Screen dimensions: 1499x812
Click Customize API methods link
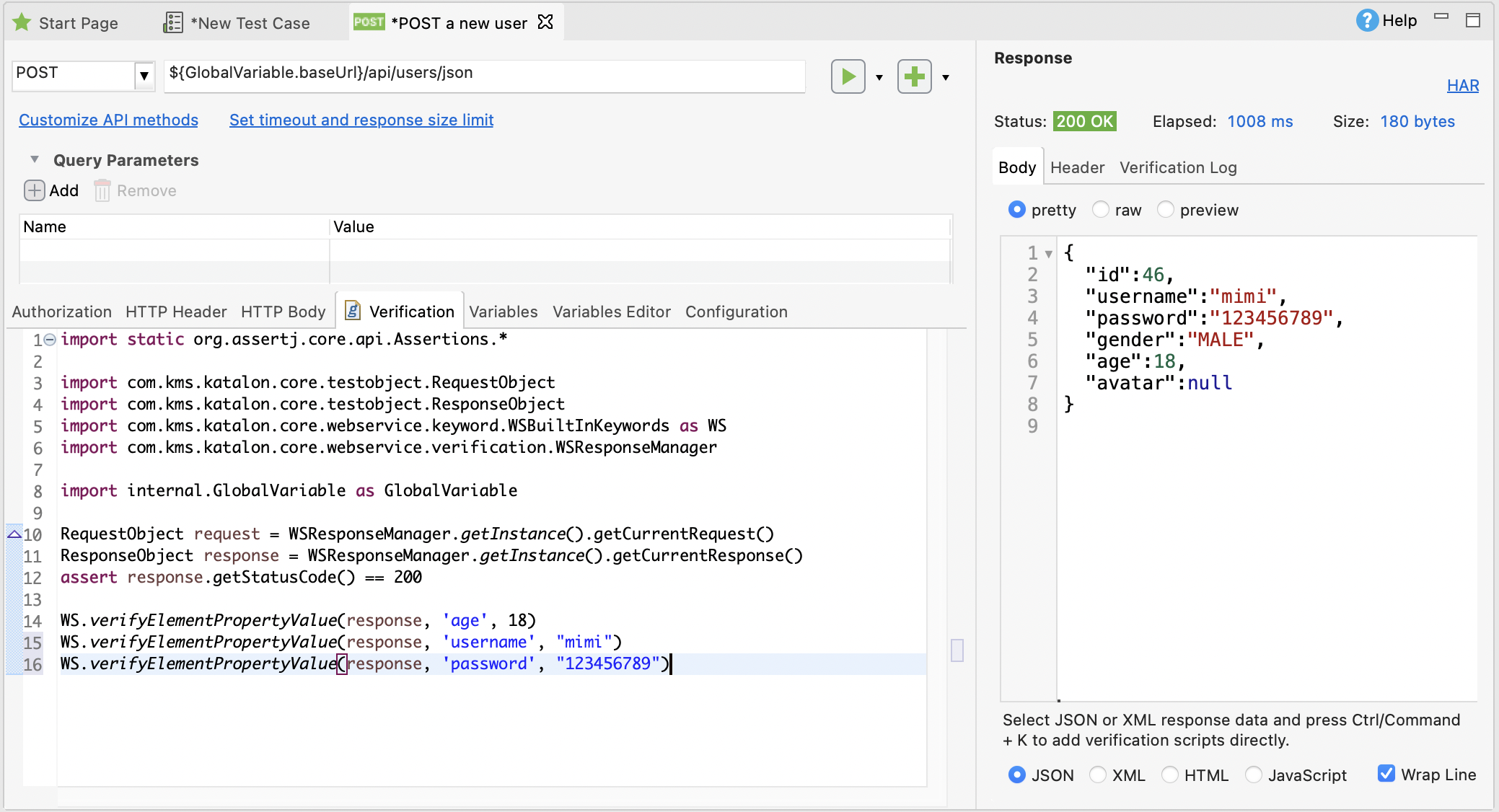108,120
